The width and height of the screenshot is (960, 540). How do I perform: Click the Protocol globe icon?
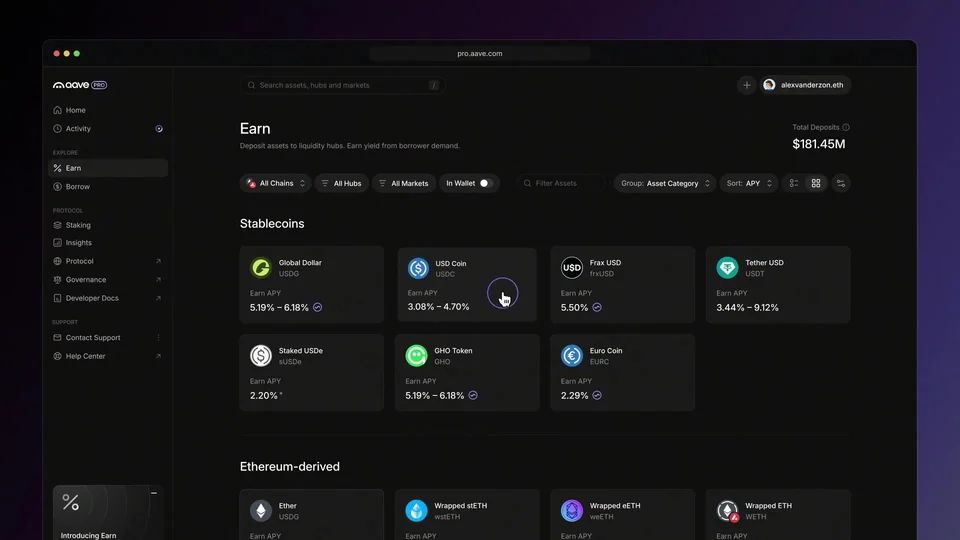[x=58, y=261]
